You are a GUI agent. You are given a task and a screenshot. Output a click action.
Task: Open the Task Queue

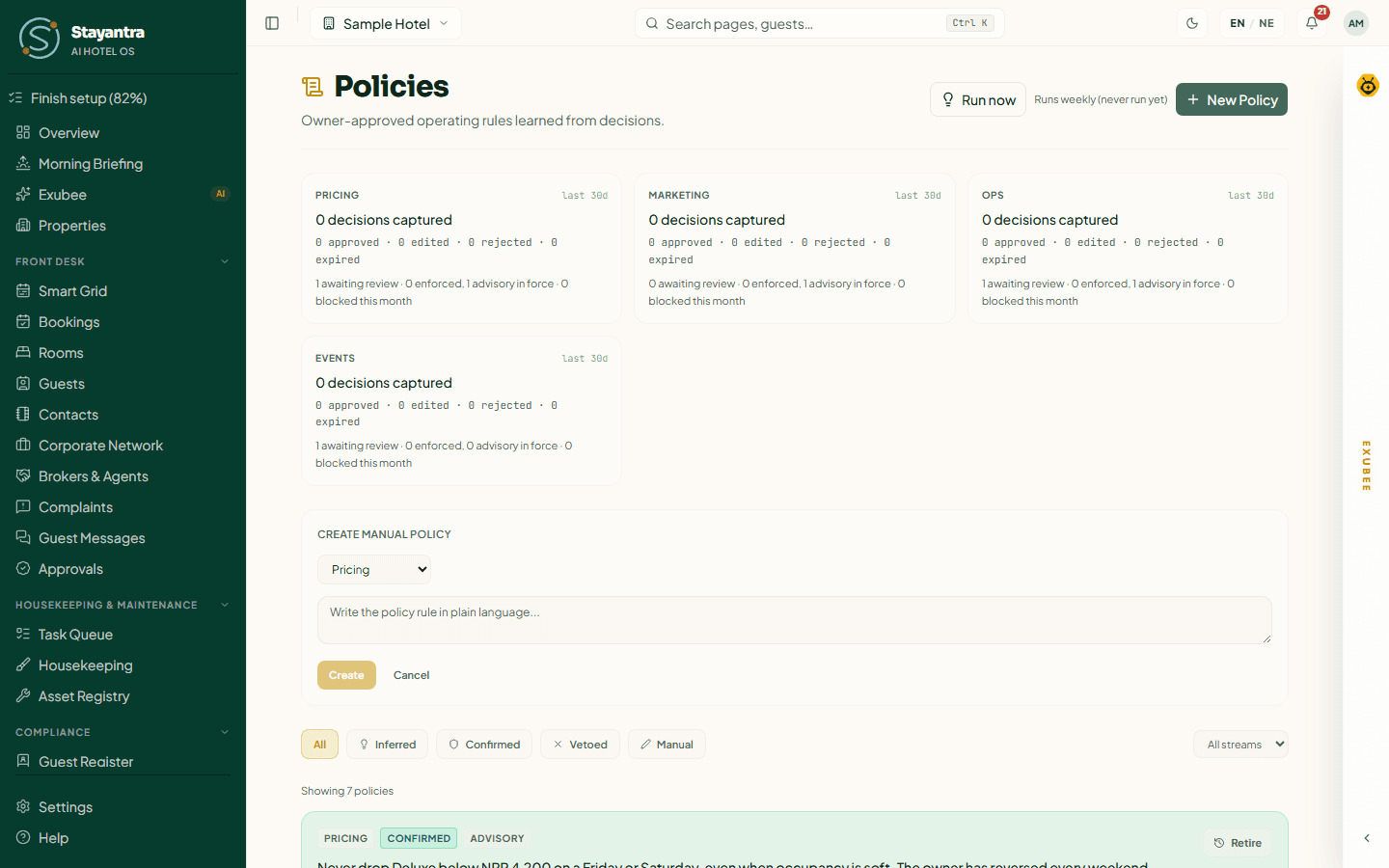click(123, 635)
